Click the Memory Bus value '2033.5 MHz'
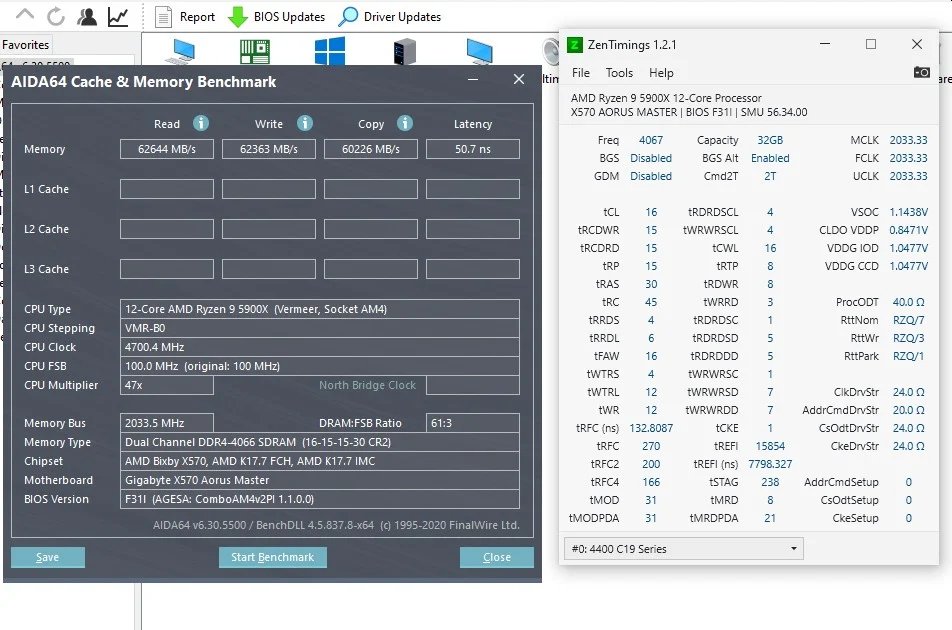Screen dimensions: 952x630 pyautogui.click(x=167, y=423)
